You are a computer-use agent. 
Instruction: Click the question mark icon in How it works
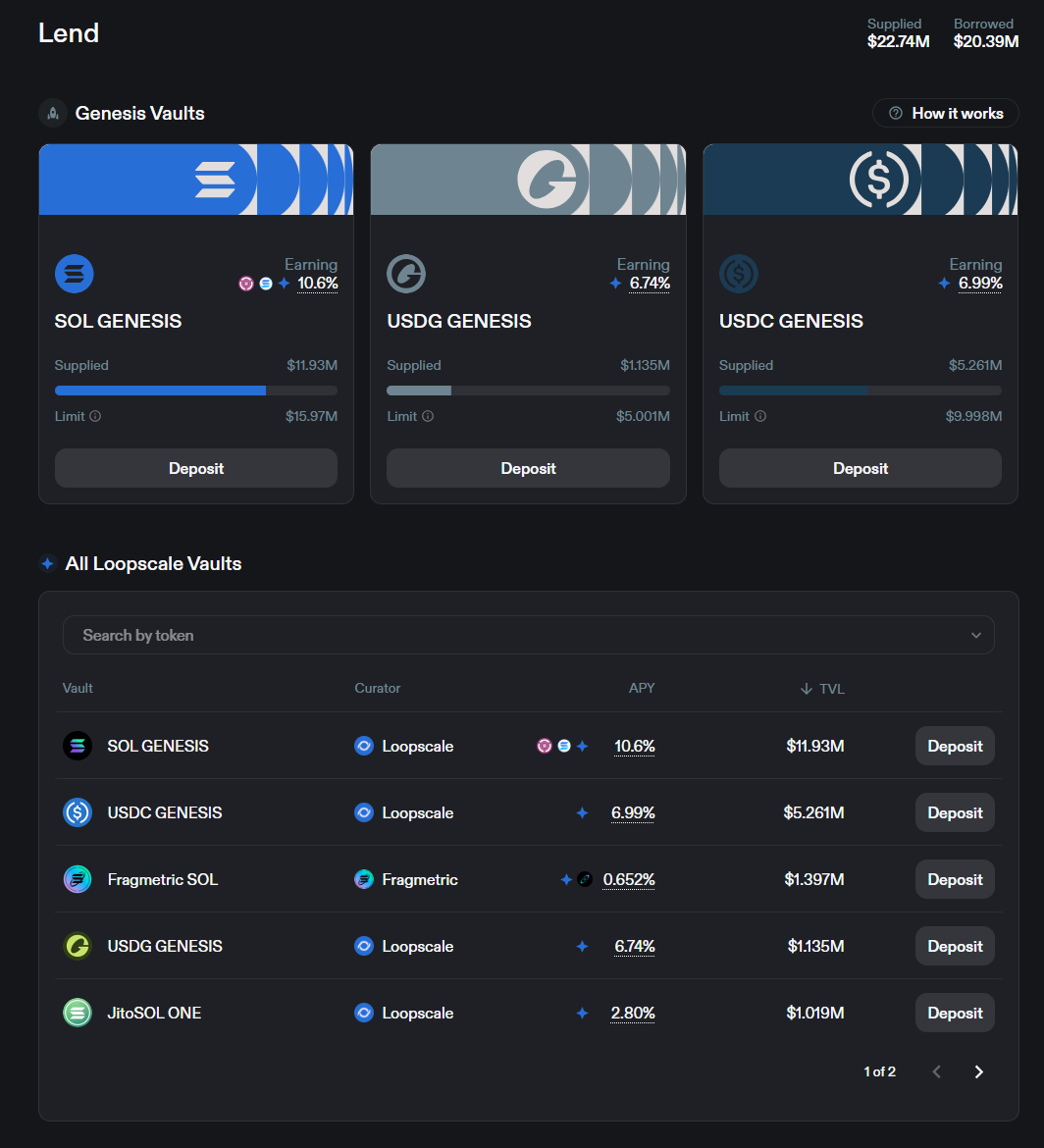point(896,114)
